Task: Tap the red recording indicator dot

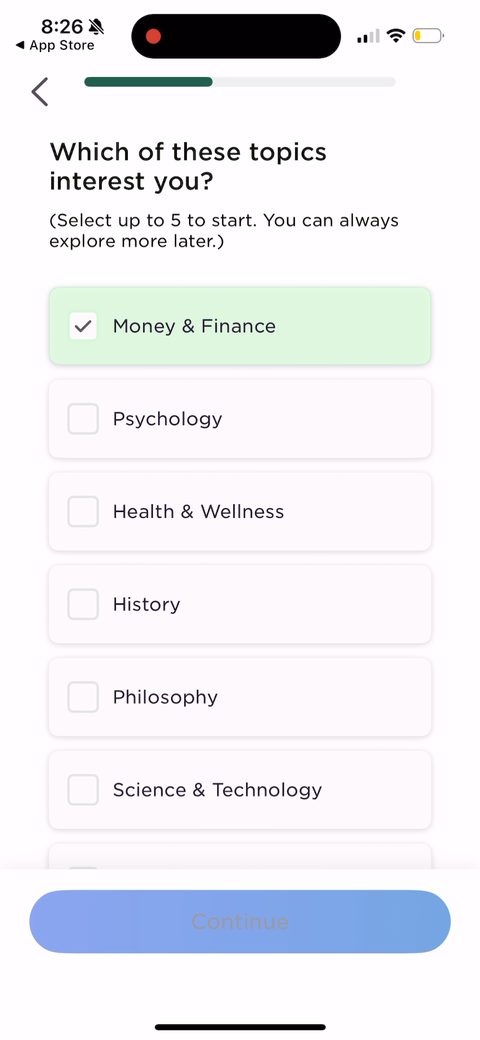Action: [153, 36]
